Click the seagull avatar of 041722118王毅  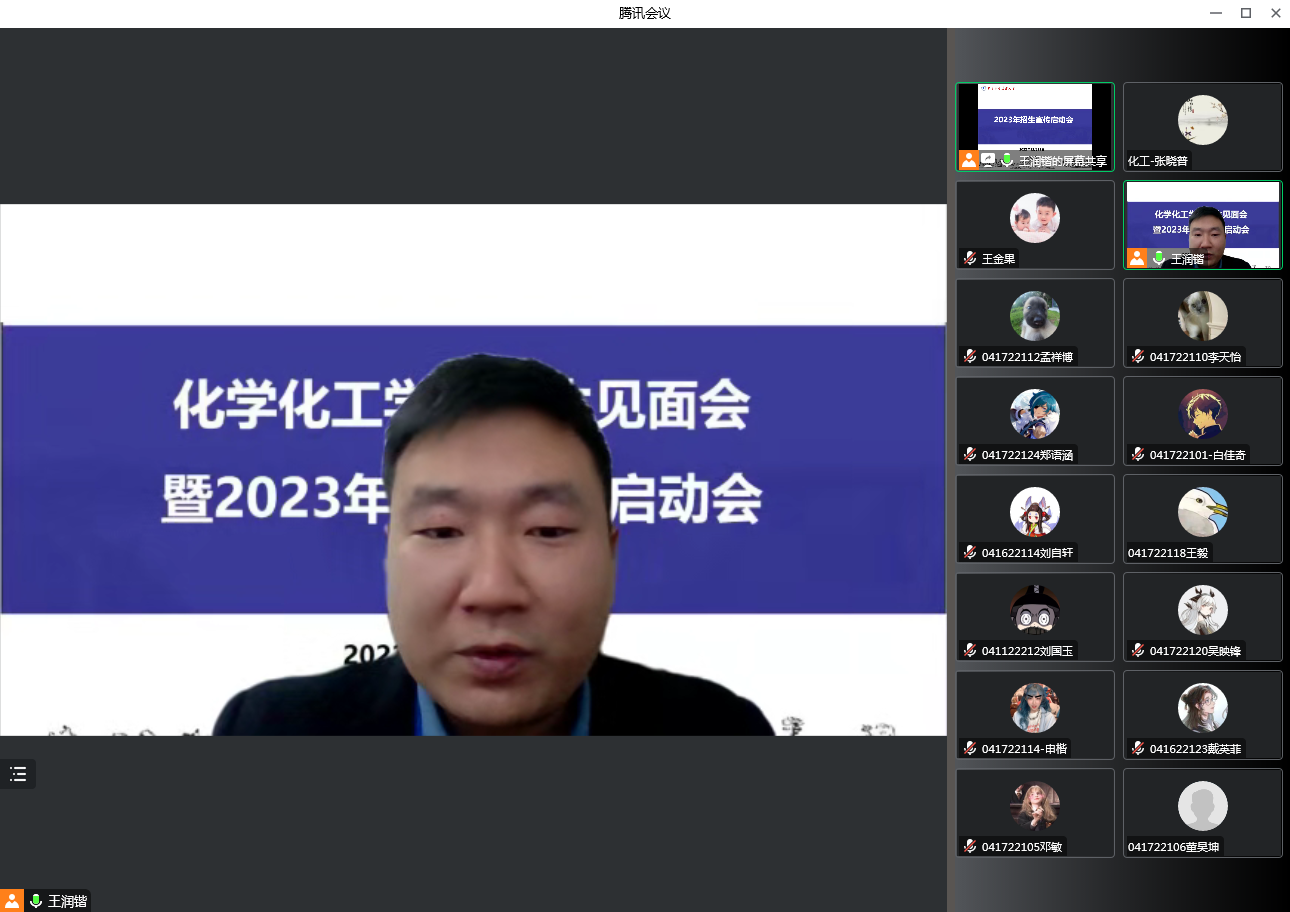tap(1202, 512)
